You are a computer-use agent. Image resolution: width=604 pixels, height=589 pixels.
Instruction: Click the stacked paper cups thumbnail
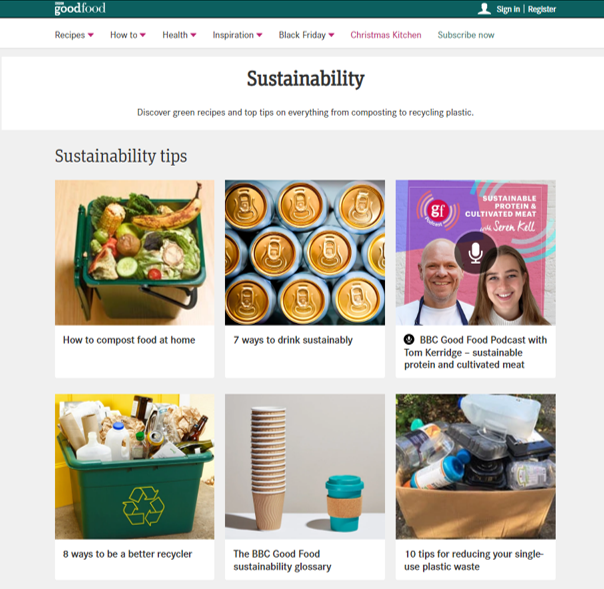tap(305, 466)
